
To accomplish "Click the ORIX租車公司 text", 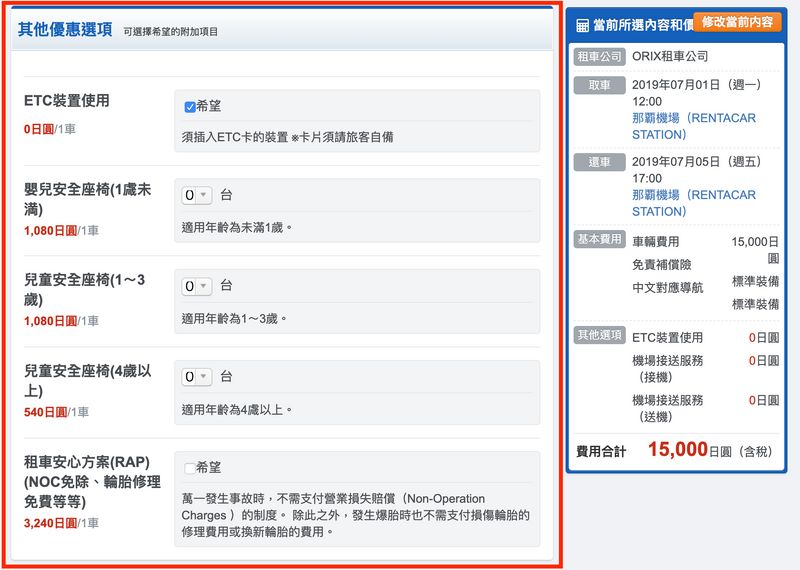I will click(x=670, y=56).
